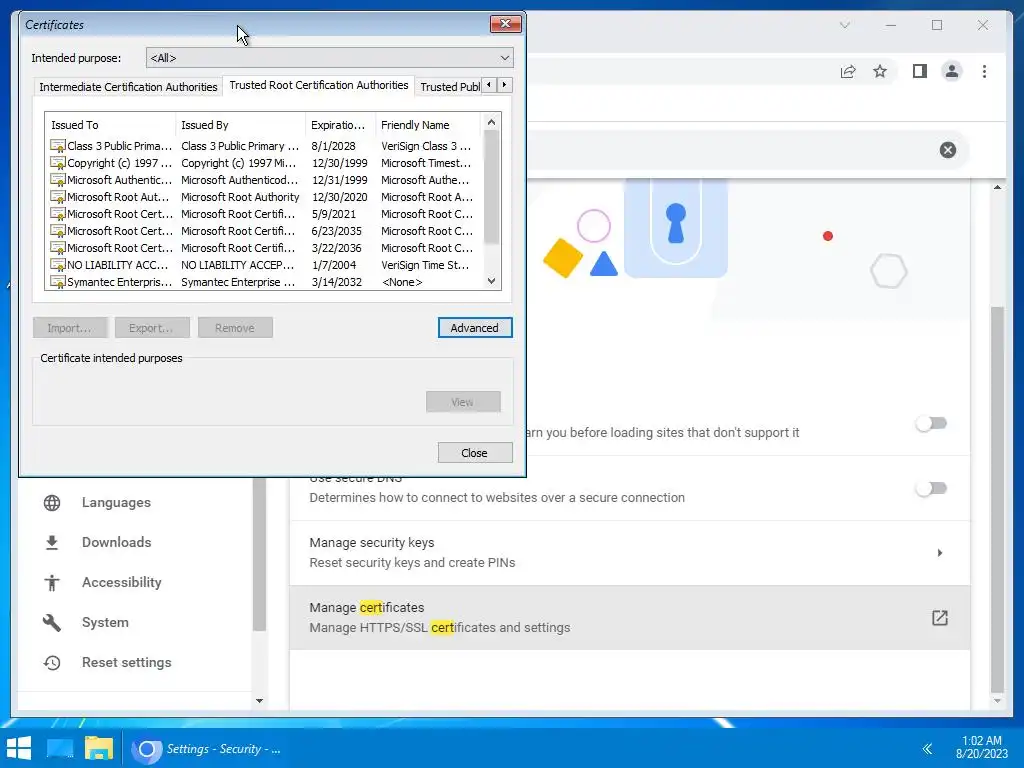Click the taskbar clock showing 1:02 AM
This screenshot has height=768, width=1024.
[x=982, y=747]
